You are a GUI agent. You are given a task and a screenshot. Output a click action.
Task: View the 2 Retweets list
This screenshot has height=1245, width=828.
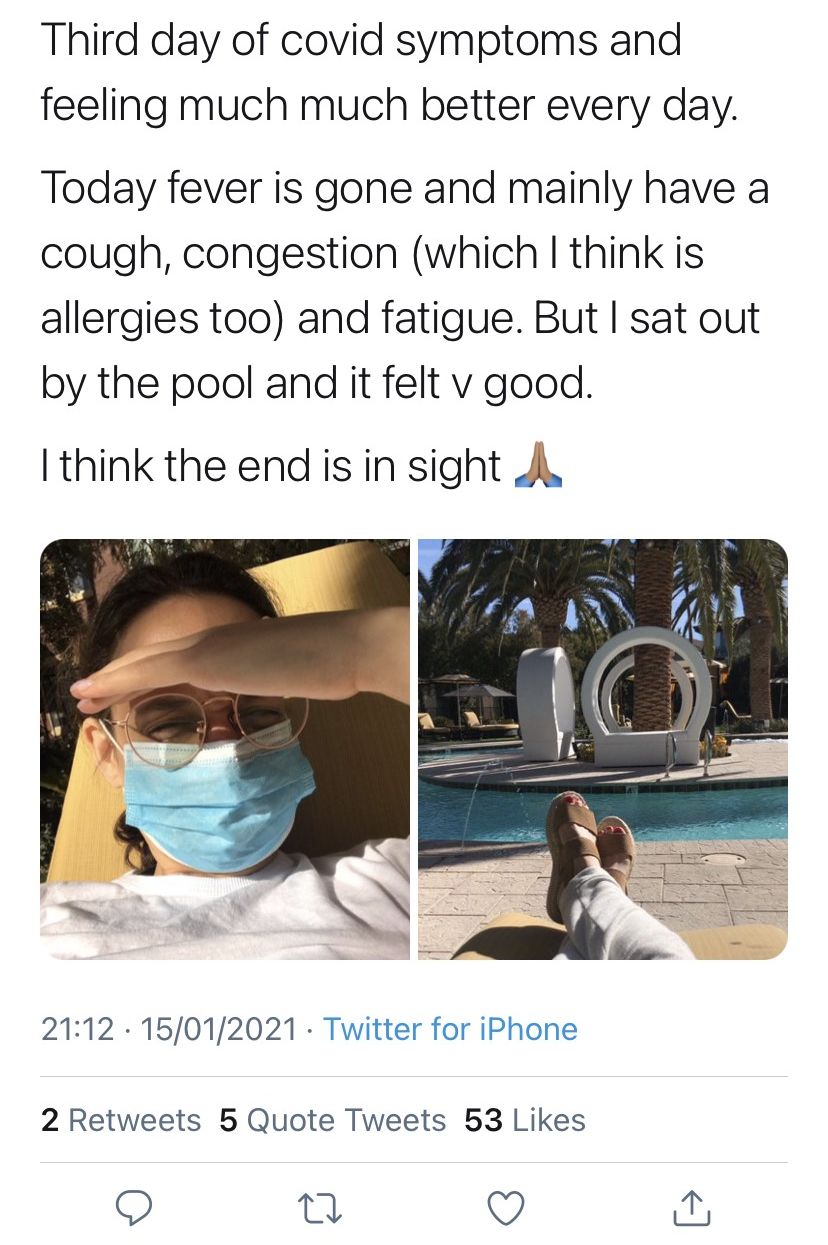(x=121, y=1120)
